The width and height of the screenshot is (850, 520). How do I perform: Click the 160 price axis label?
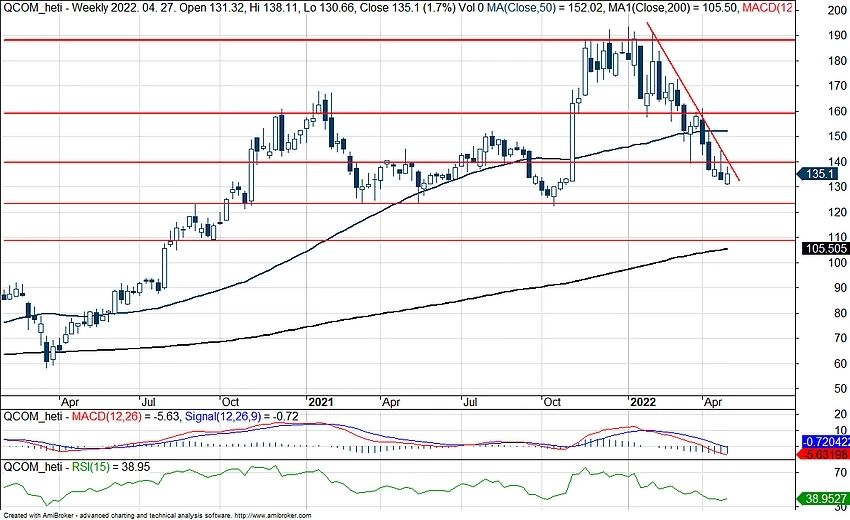pos(838,111)
